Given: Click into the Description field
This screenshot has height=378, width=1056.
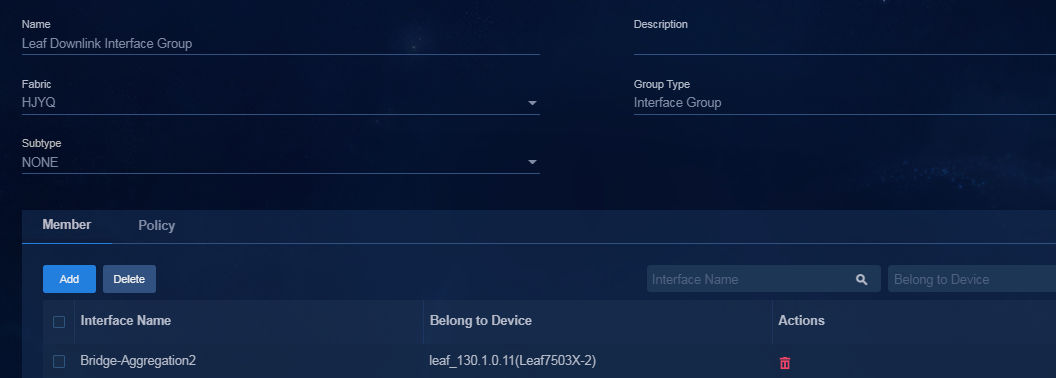Looking at the screenshot, I should 845,44.
